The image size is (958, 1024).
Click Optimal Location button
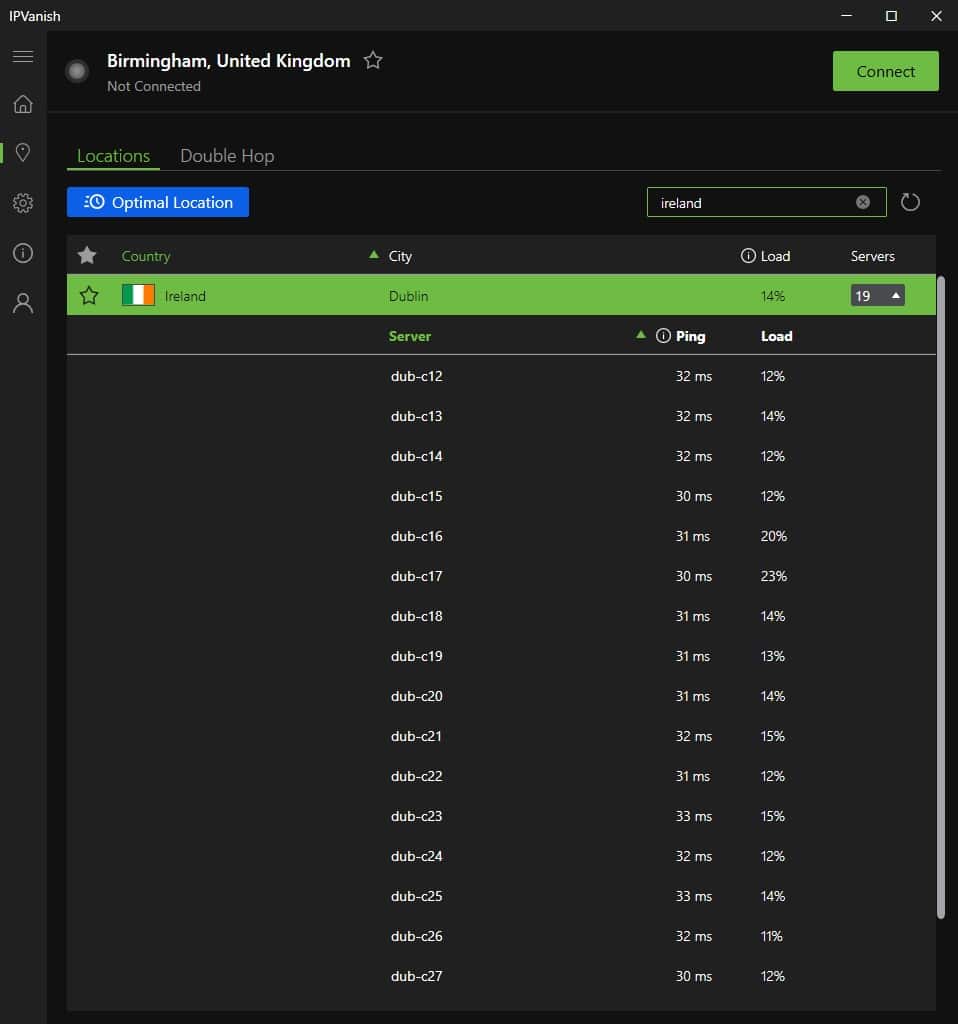(x=158, y=202)
